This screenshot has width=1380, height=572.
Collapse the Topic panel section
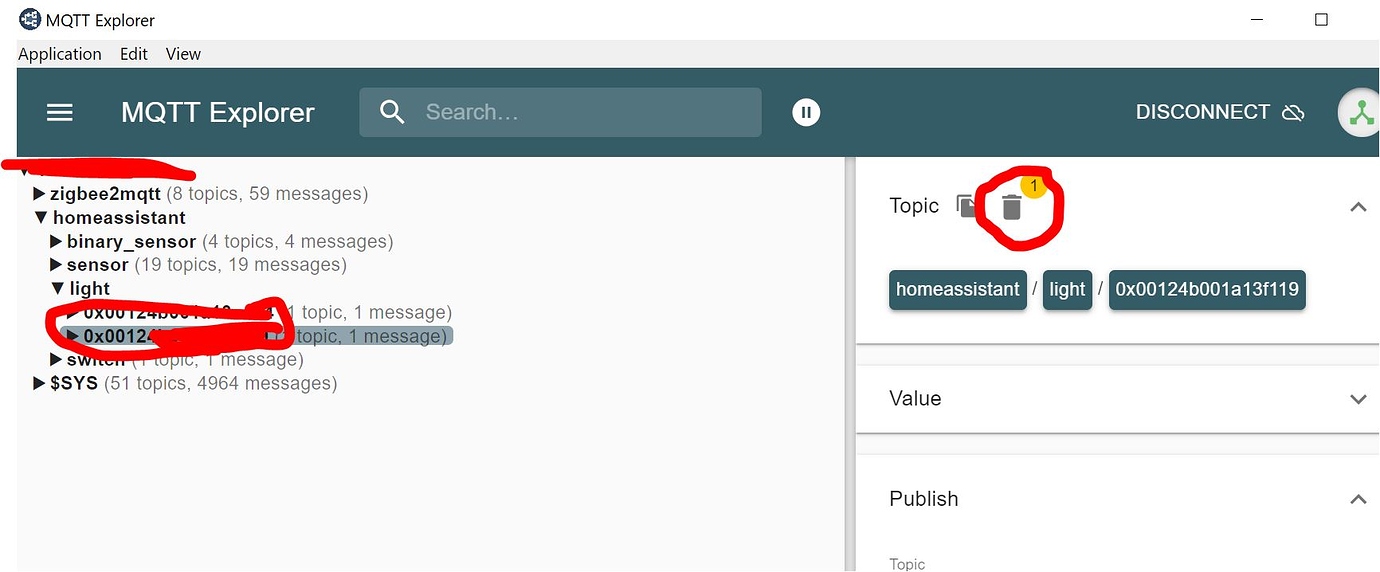point(1357,207)
